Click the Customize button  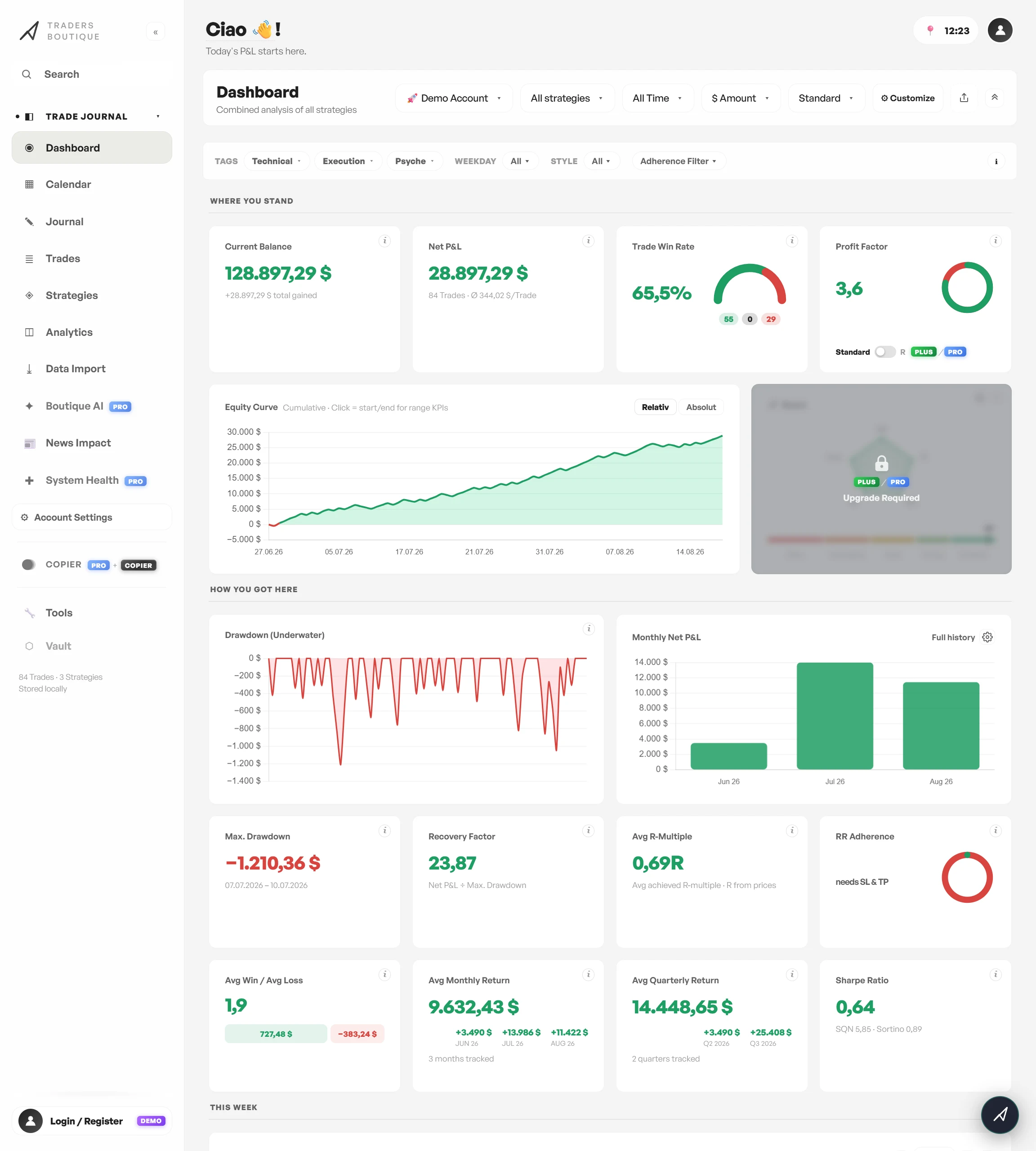pos(908,98)
